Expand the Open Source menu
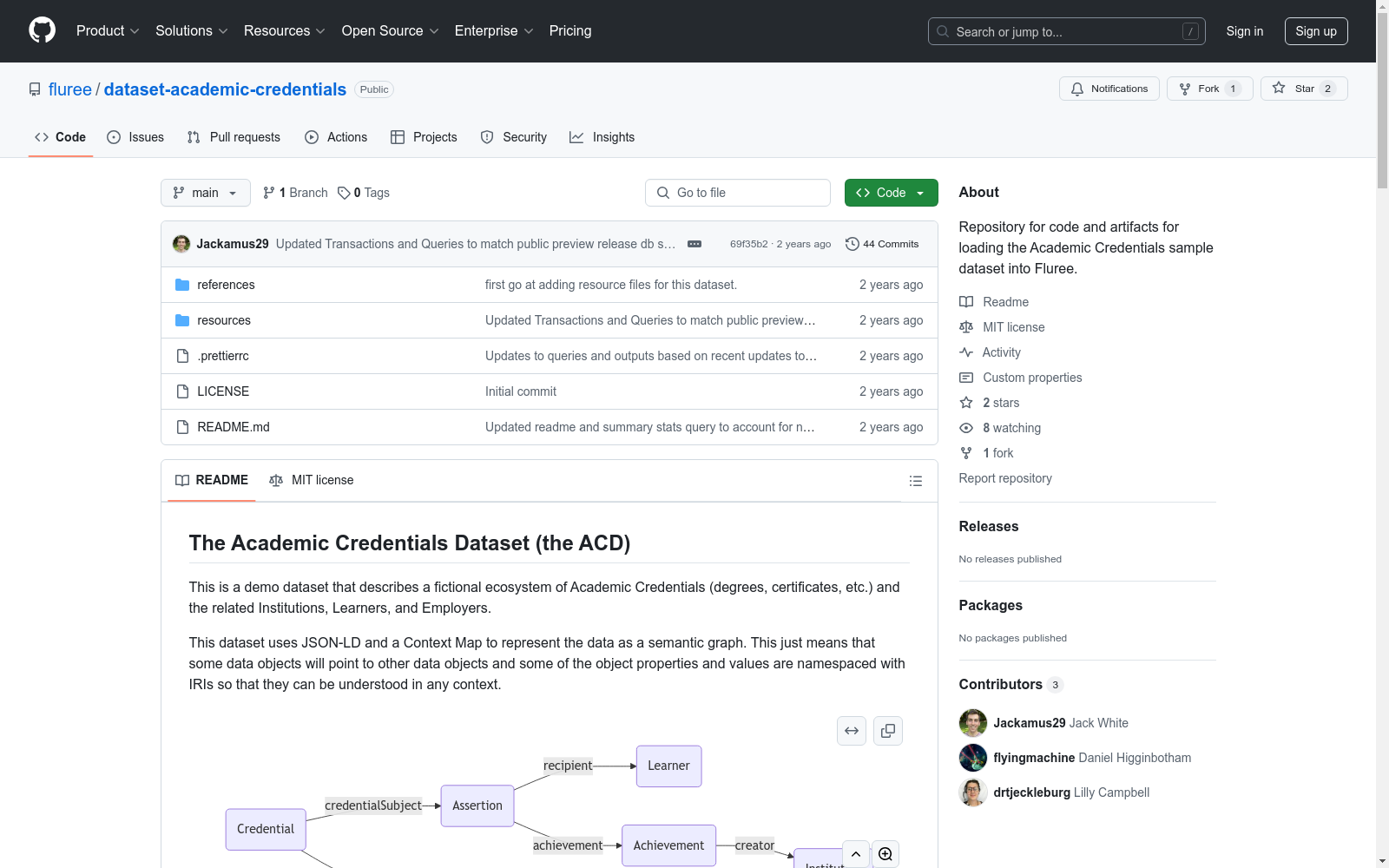This screenshot has width=1389, height=868. click(x=390, y=31)
